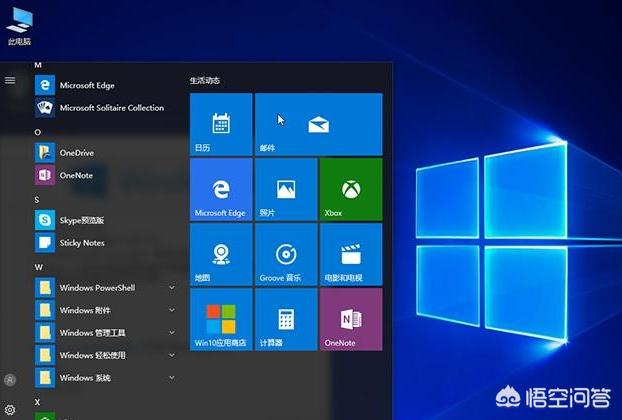Expand Windows PowerShell folder chevron

coord(172,288)
